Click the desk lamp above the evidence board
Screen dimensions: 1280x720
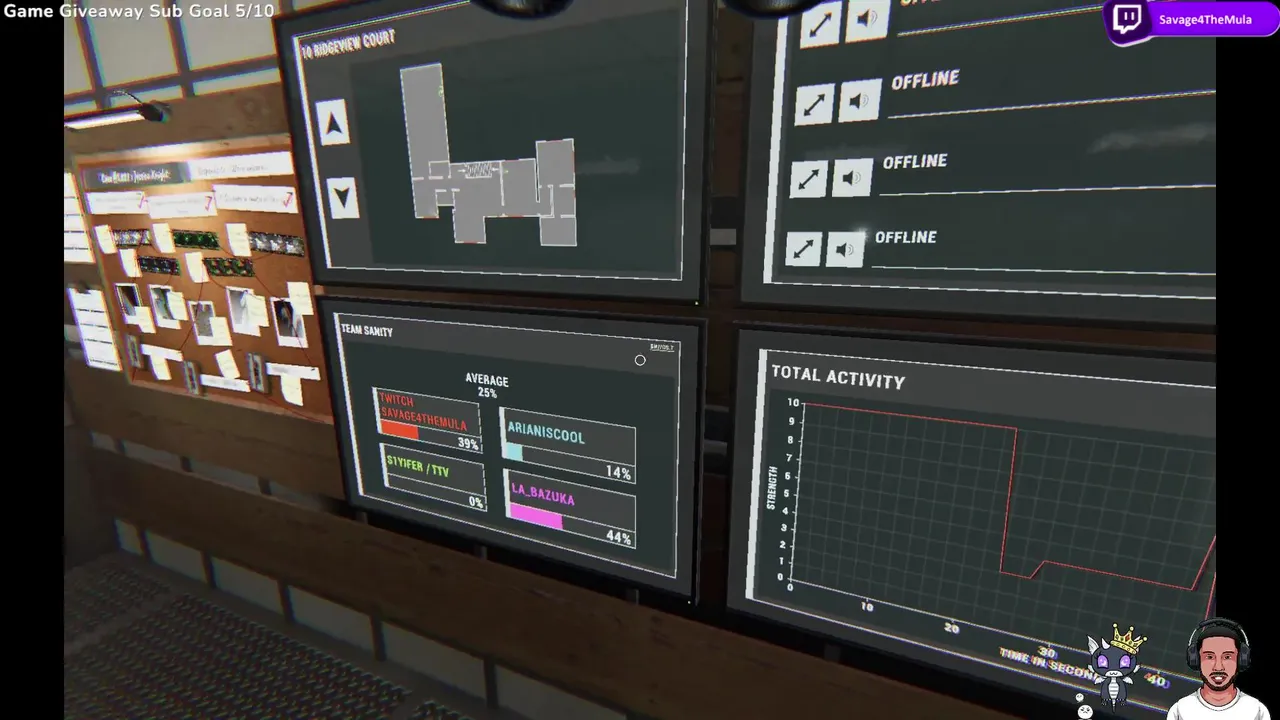pyautogui.click(x=120, y=111)
